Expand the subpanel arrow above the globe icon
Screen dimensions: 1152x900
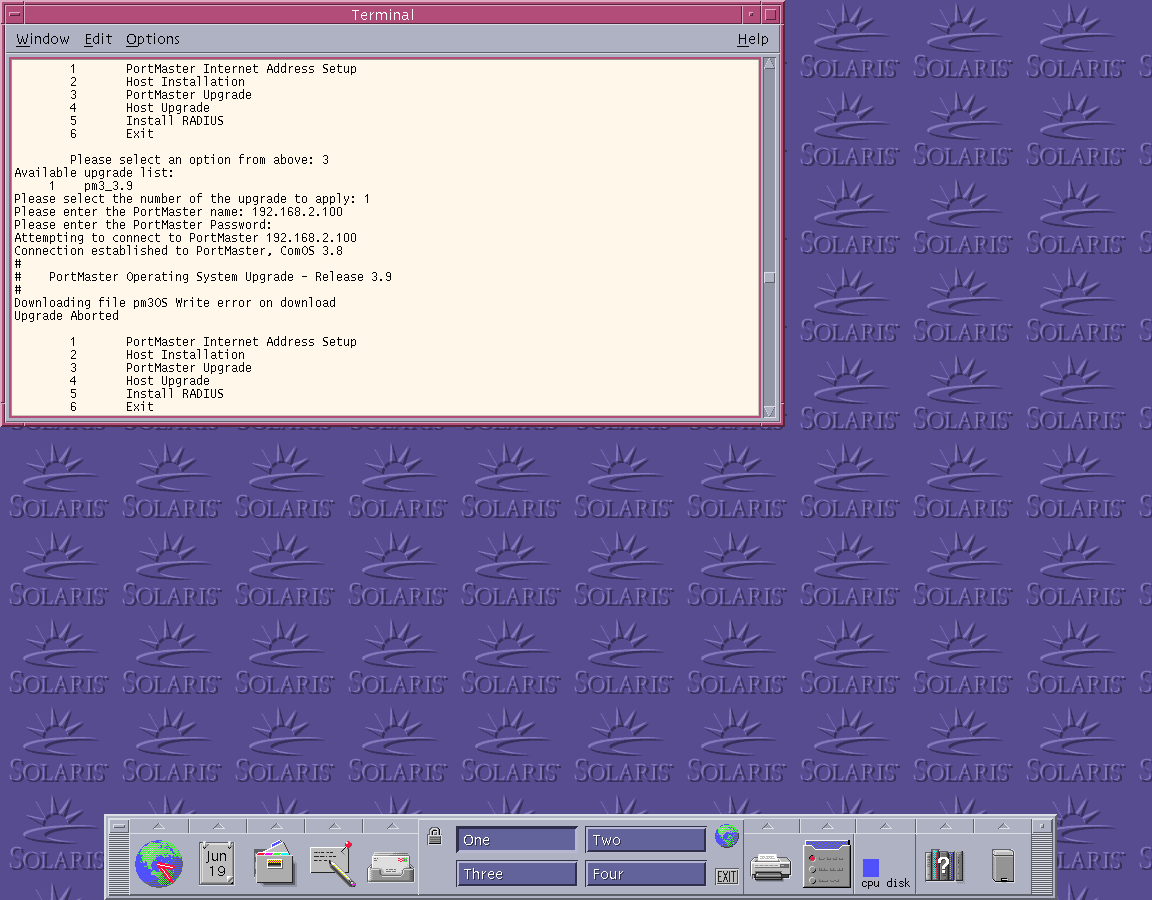159,826
